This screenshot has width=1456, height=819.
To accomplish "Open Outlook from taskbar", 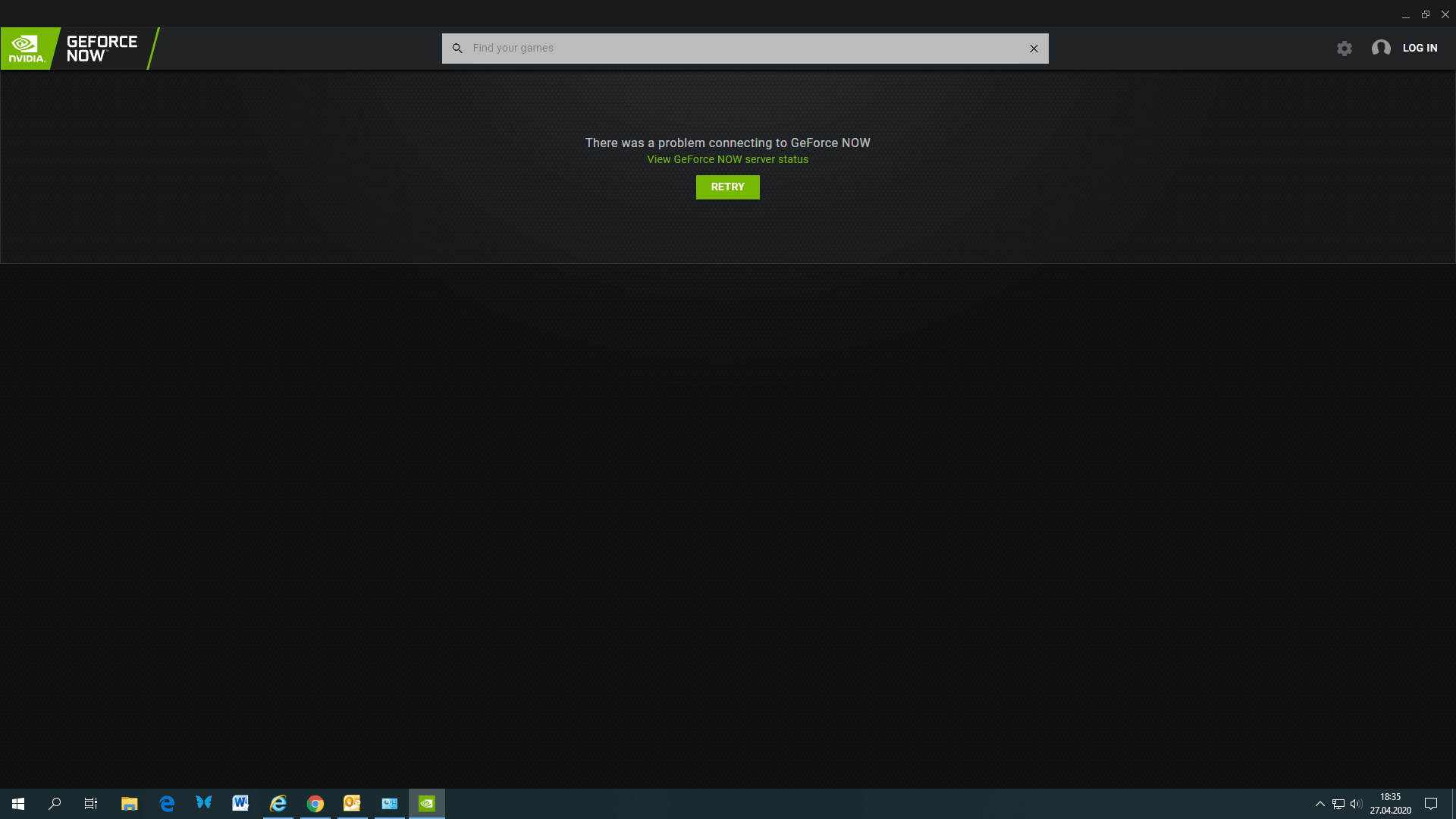I will pos(352,804).
